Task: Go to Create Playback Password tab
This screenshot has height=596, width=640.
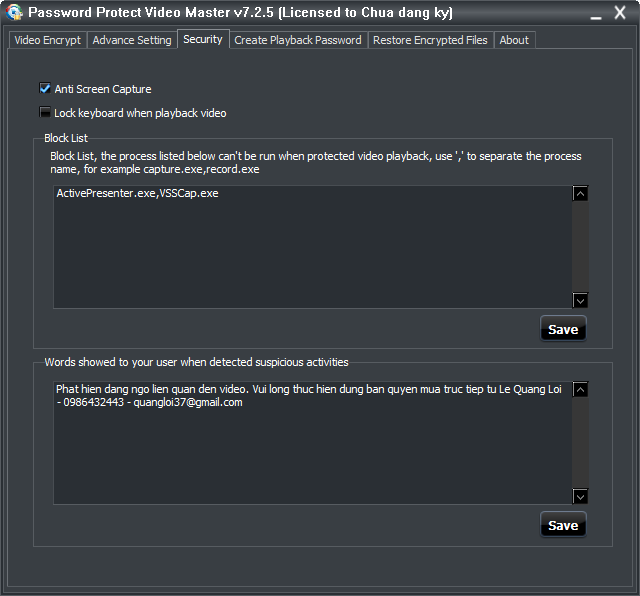Action: pos(298,40)
